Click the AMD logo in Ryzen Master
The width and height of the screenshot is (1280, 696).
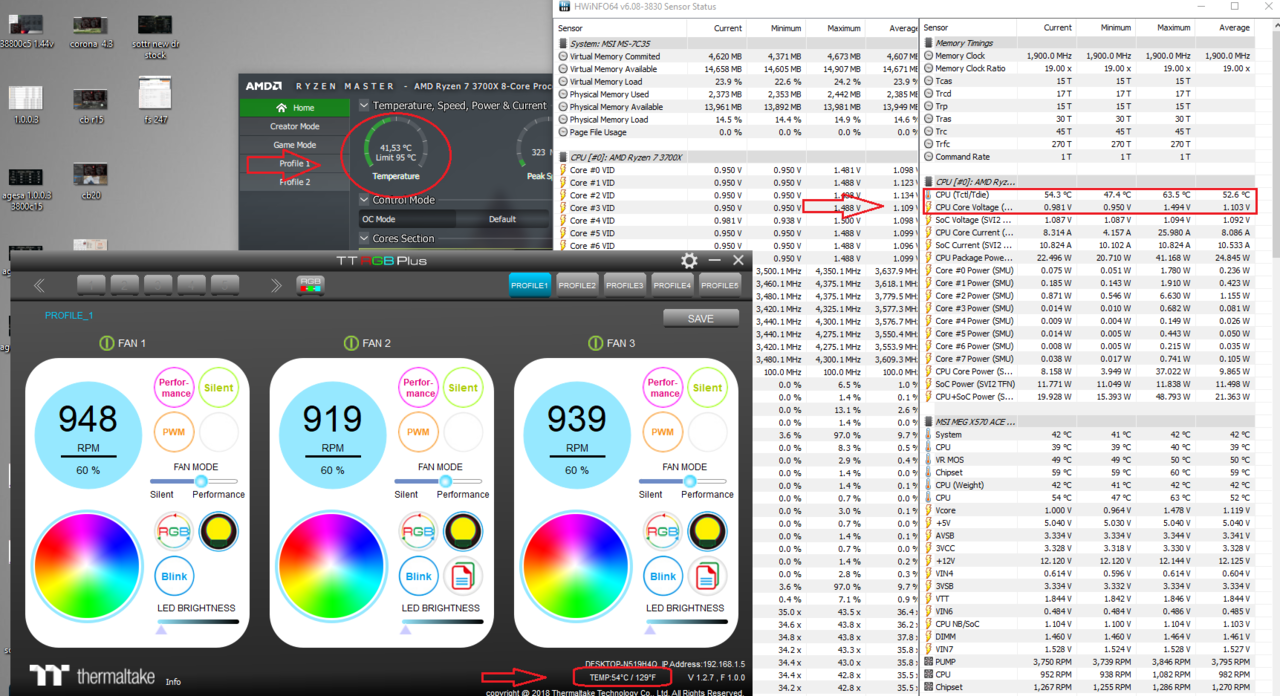[264, 86]
